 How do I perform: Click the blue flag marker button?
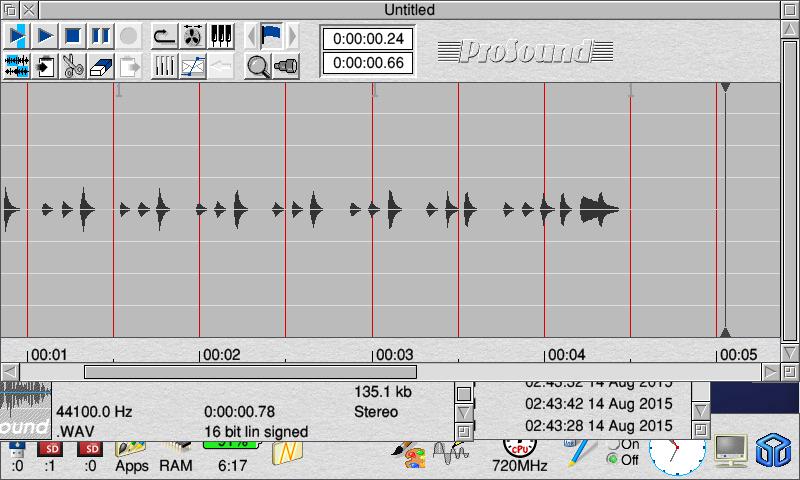[x=271, y=37]
